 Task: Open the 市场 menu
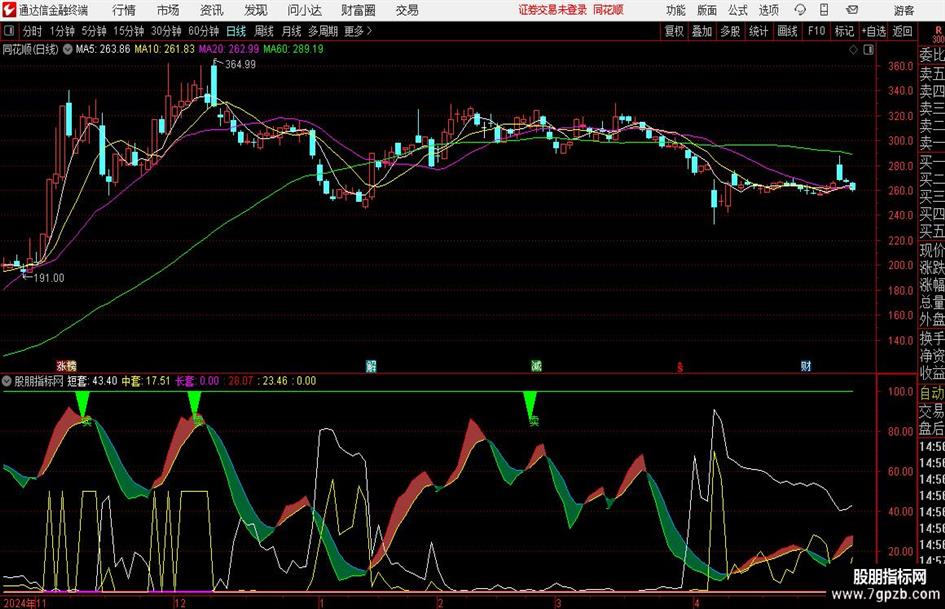coord(168,10)
